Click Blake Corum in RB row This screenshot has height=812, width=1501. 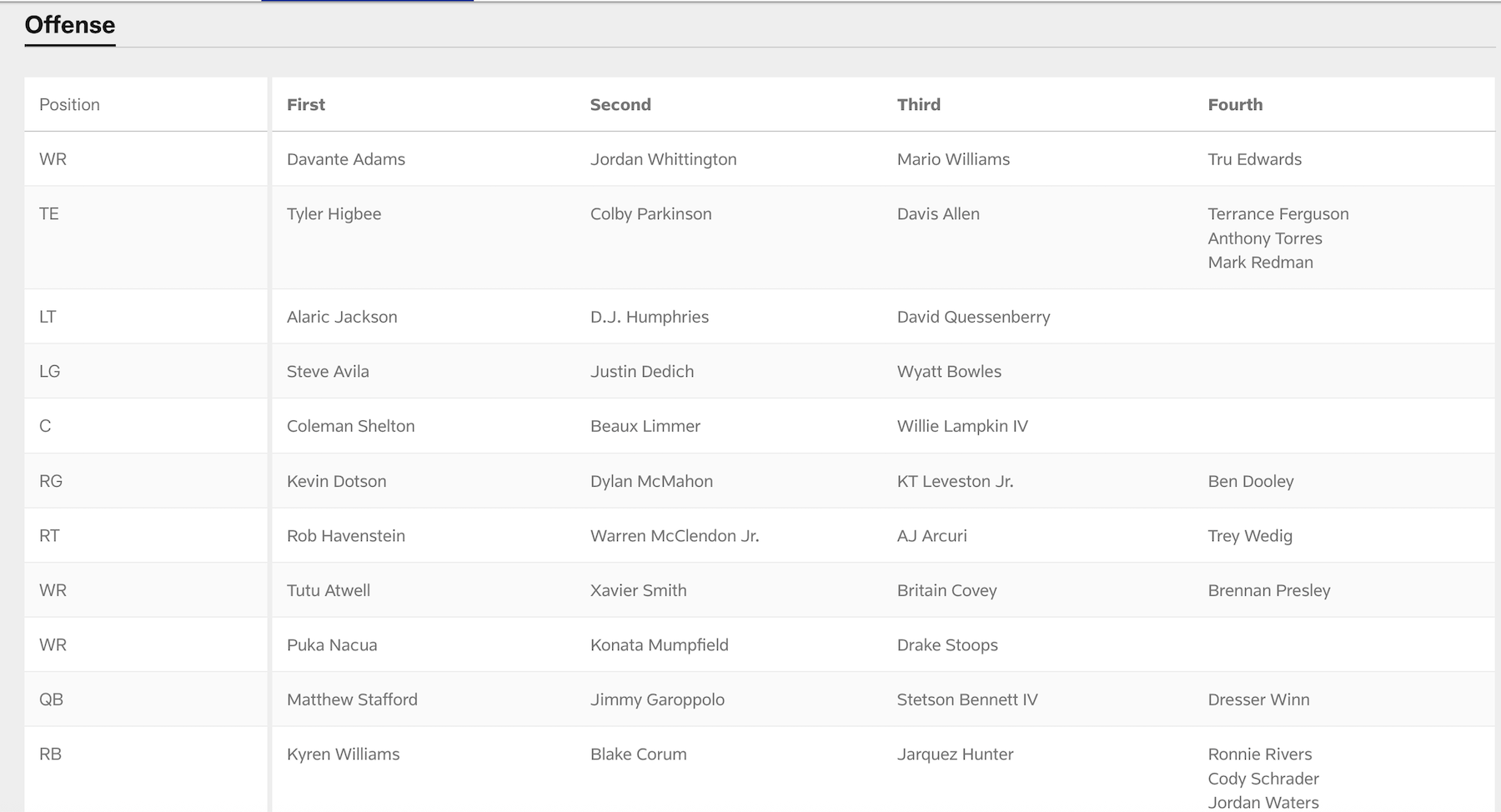point(638,754)
